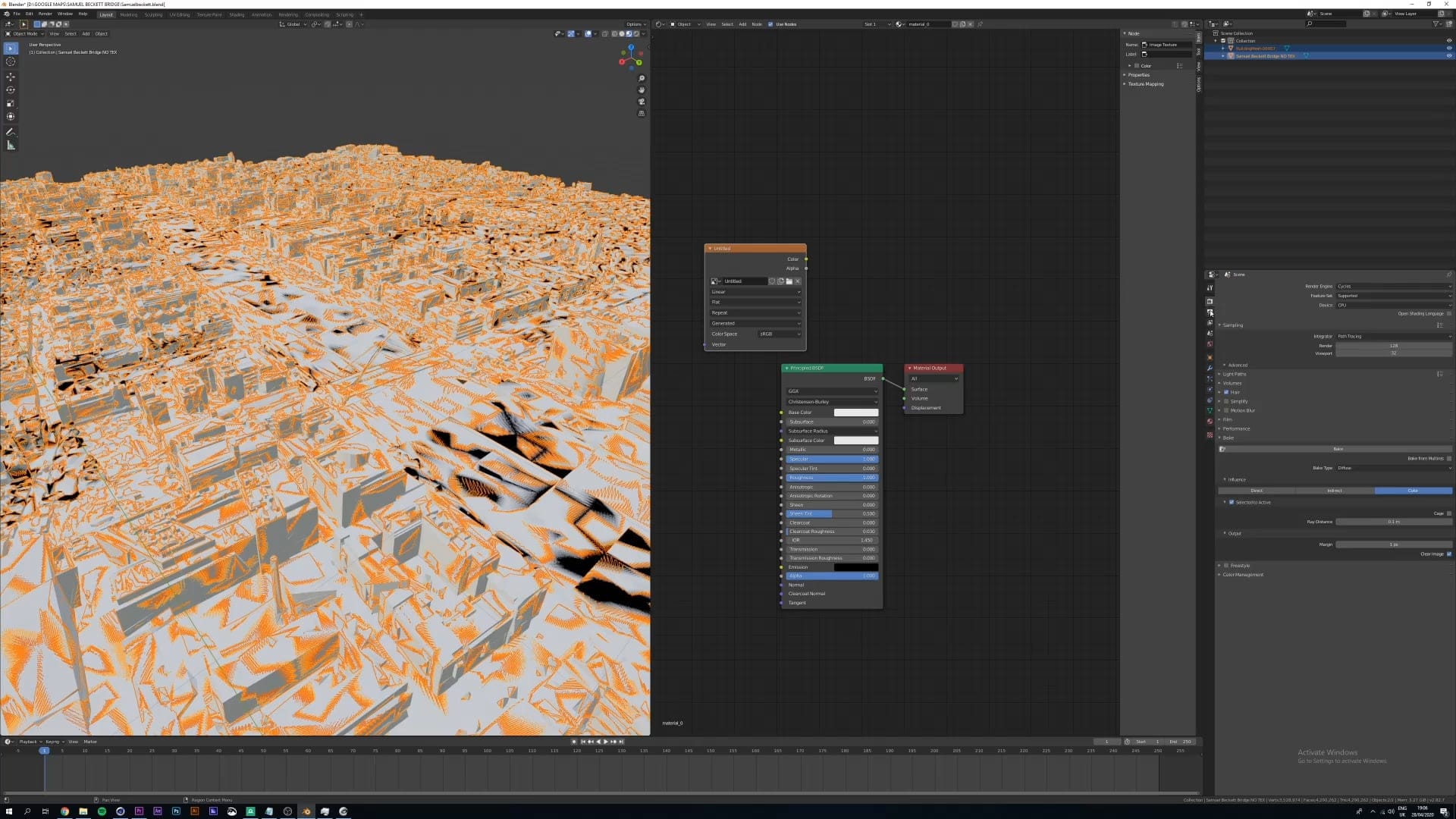1456x819 pixels.
Task: Open the Render menu
Action: [x=45, y=14]
